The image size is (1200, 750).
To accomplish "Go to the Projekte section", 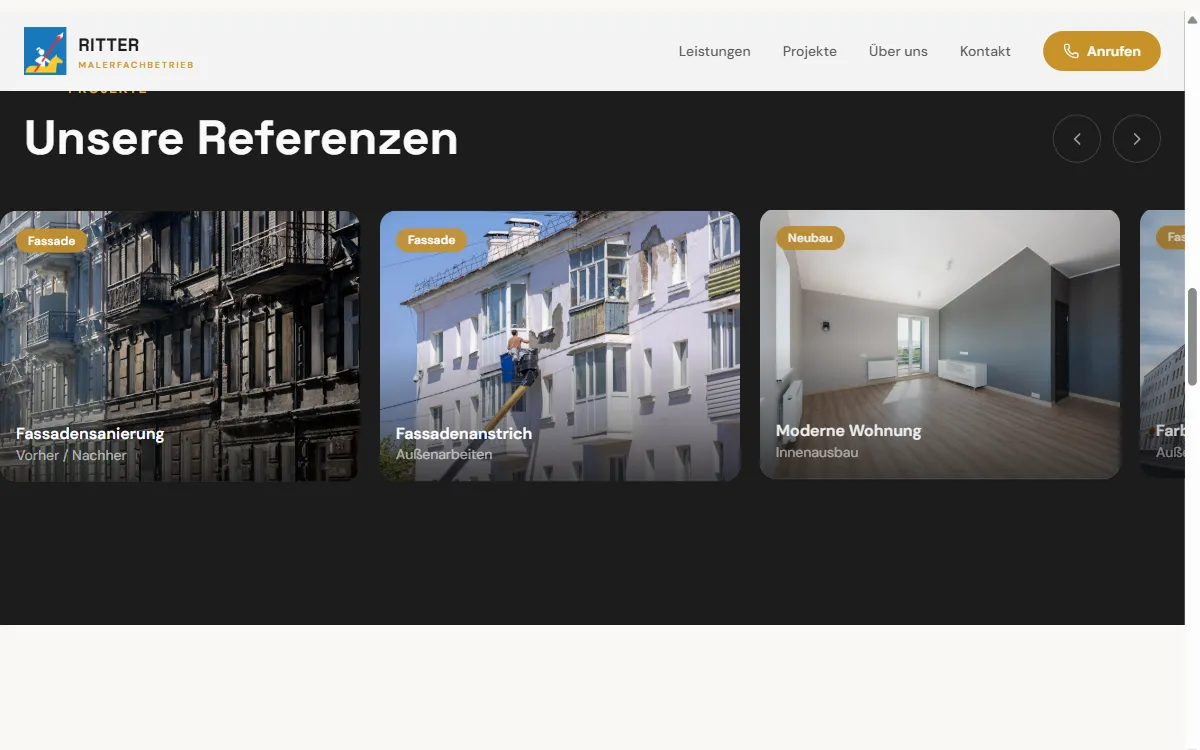I will point(809,51).
